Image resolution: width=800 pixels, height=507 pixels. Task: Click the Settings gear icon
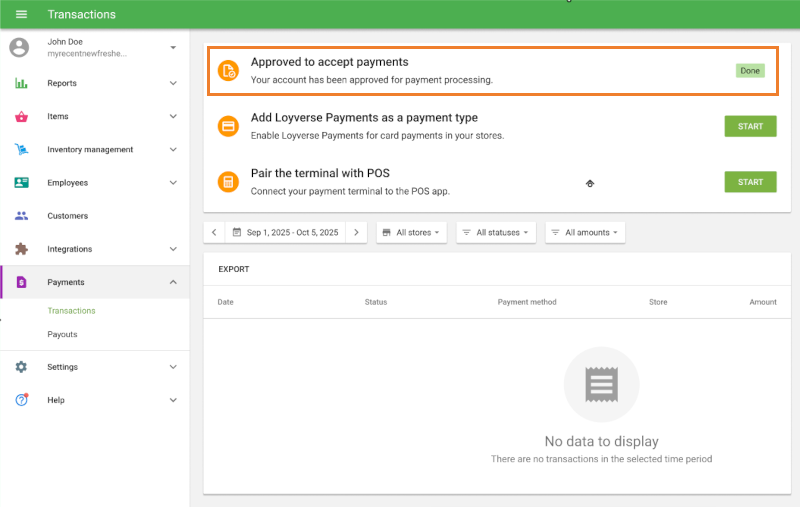21,367
